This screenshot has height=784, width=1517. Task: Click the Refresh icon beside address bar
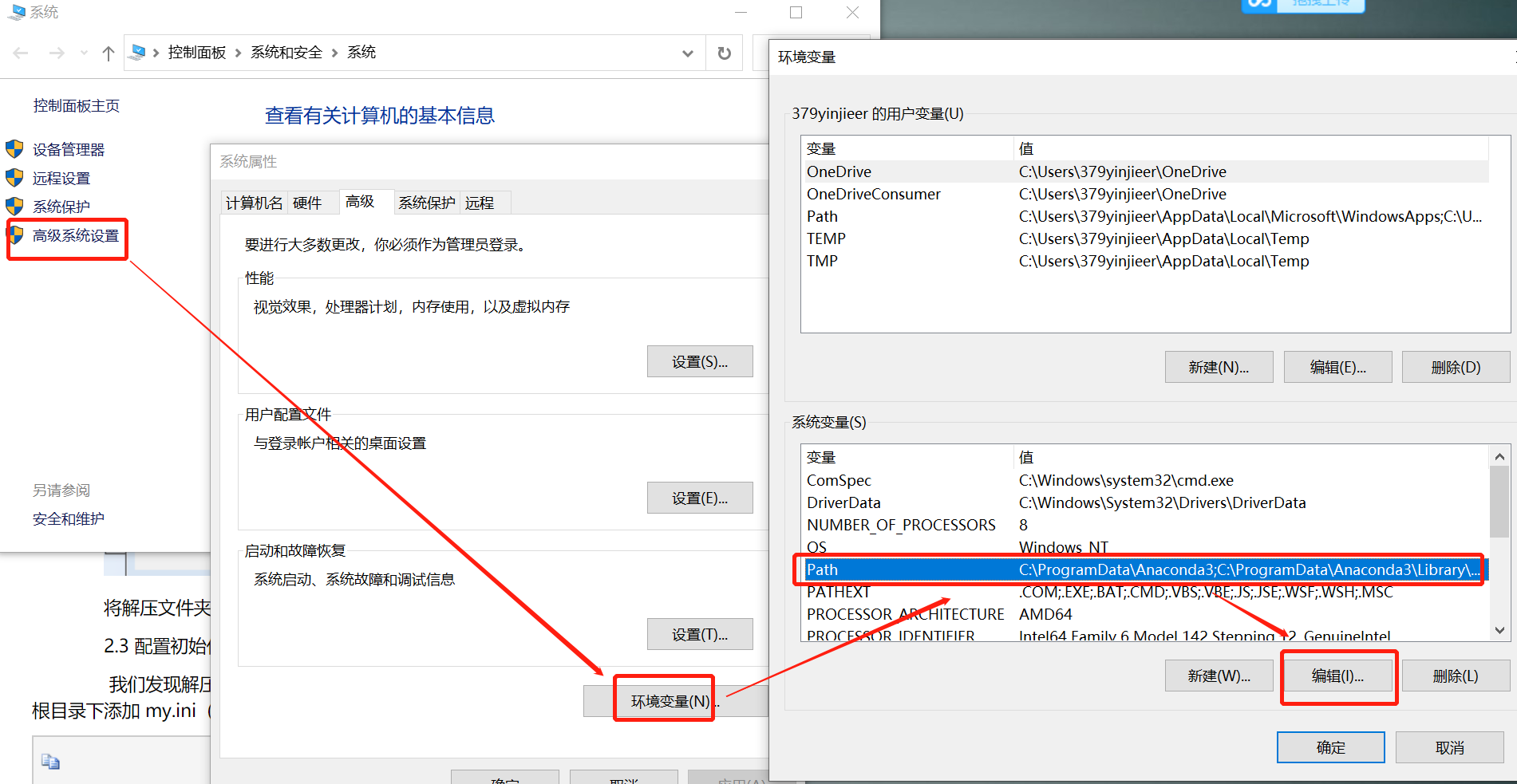[724, 53]
